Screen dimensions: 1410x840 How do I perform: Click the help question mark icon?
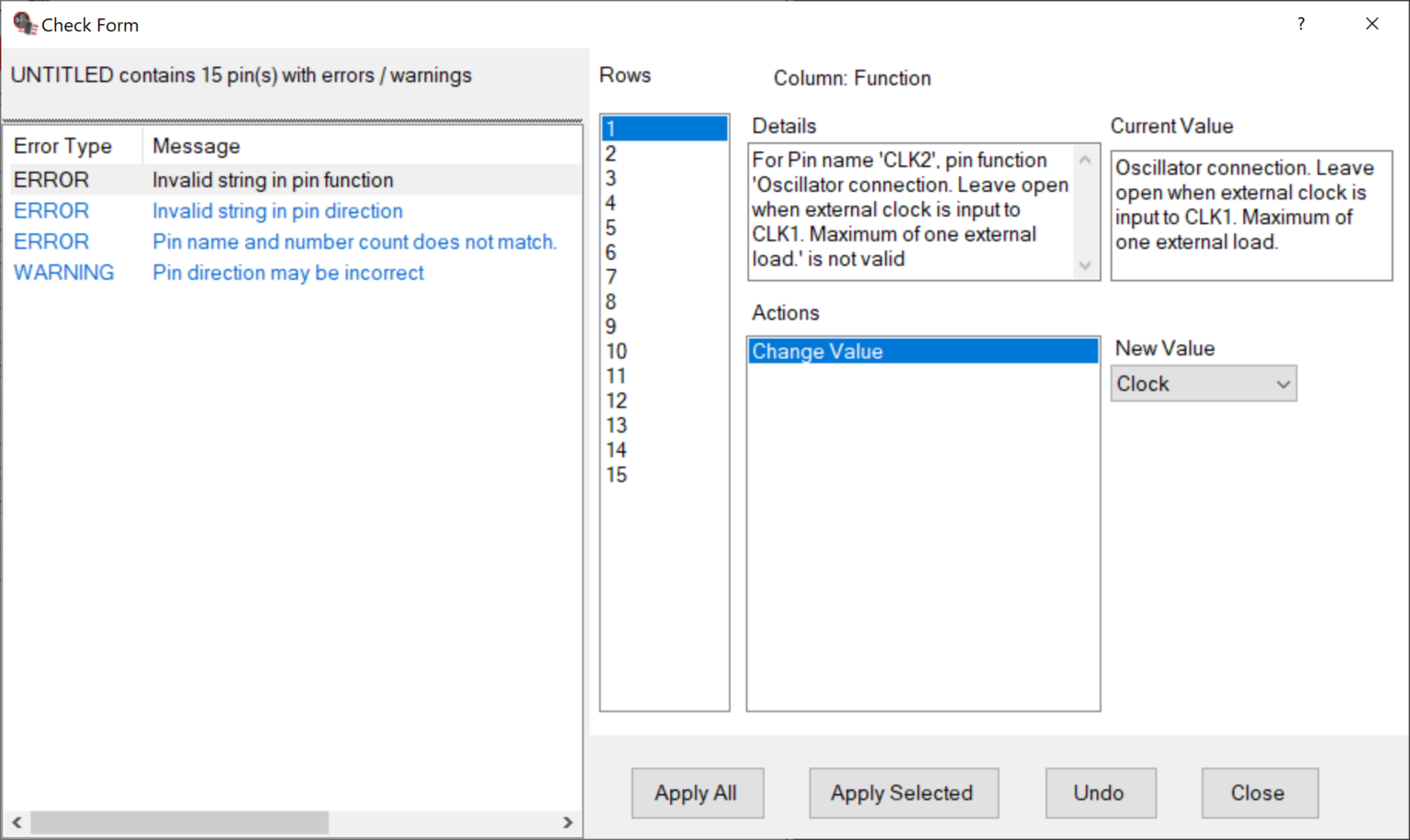click(x=1301, y=24)
